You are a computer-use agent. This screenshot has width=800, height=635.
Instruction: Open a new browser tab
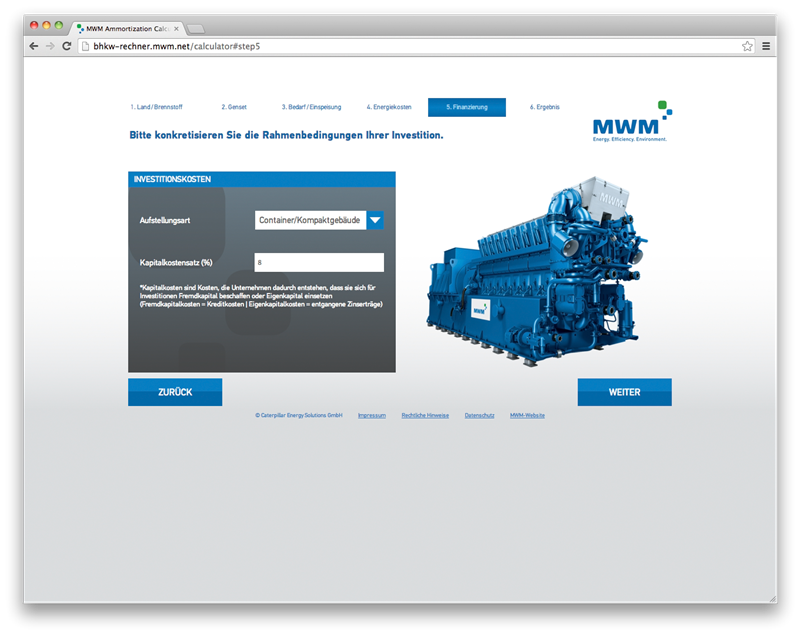[x=196, y=29]
